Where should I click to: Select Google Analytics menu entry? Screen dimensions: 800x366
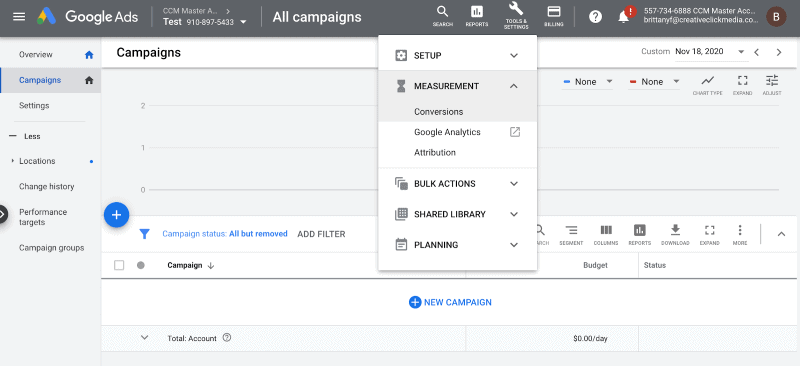[x=447, y=132]
